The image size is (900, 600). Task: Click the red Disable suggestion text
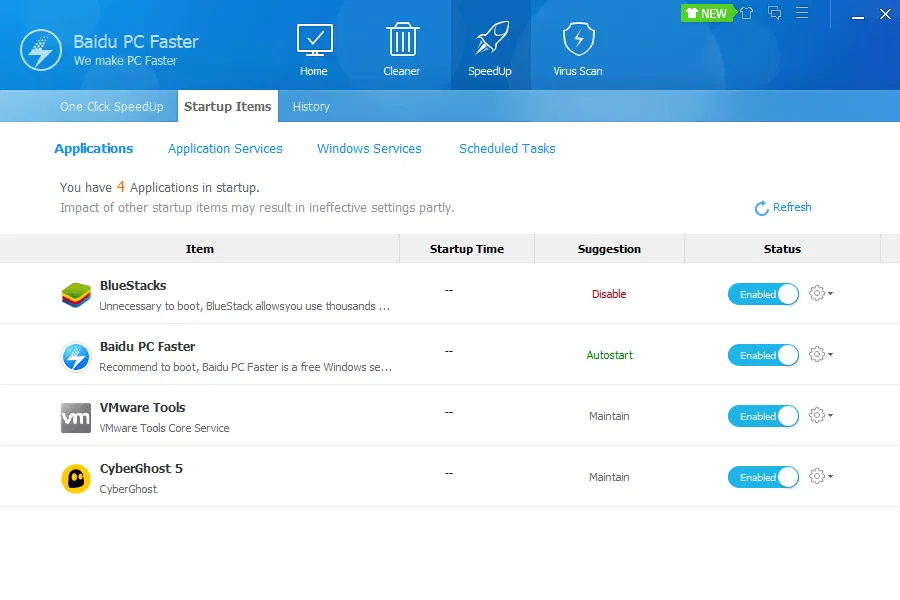coord(609,294)
